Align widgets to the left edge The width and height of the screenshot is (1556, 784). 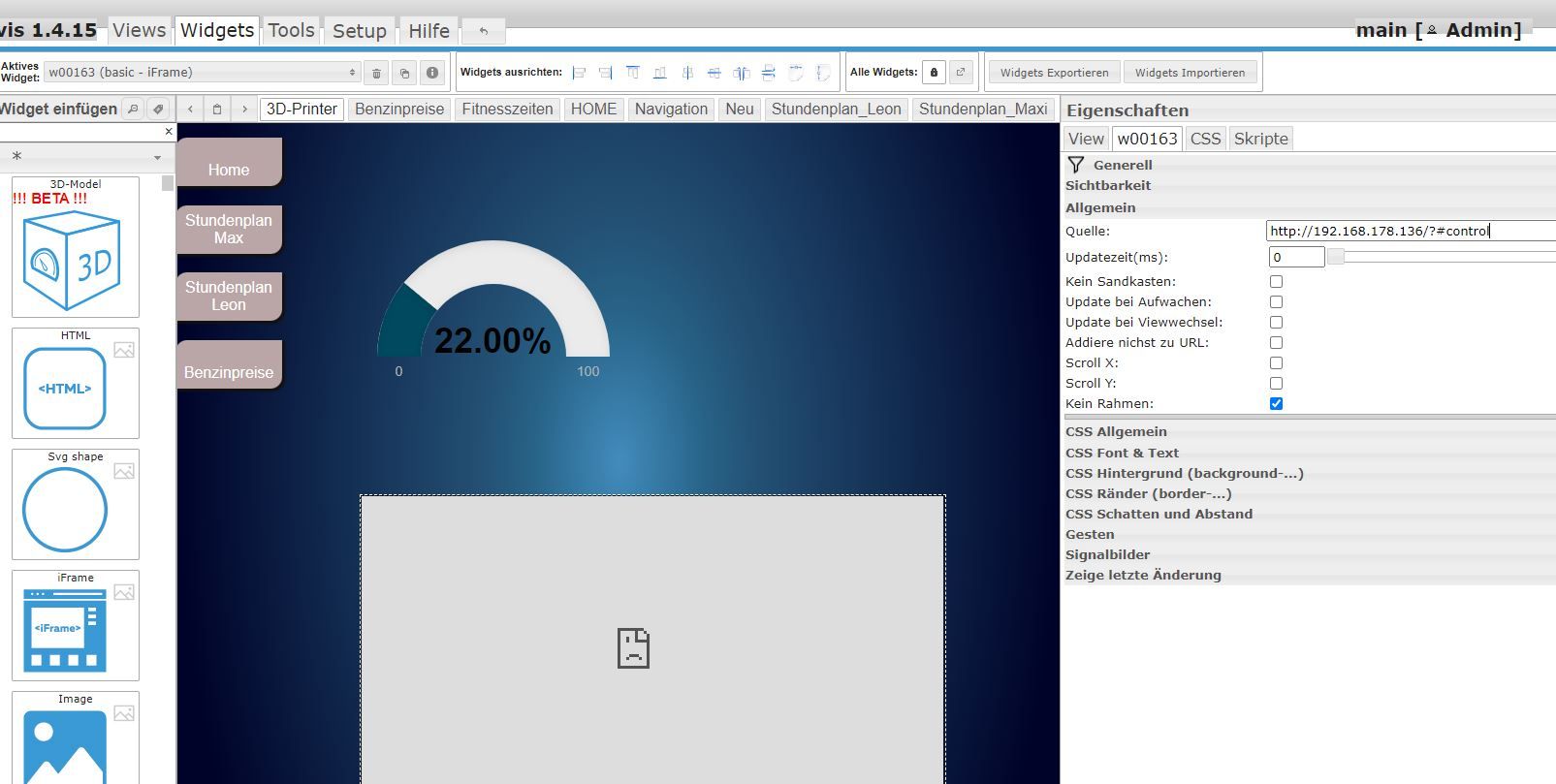click(x=580, y=73)
